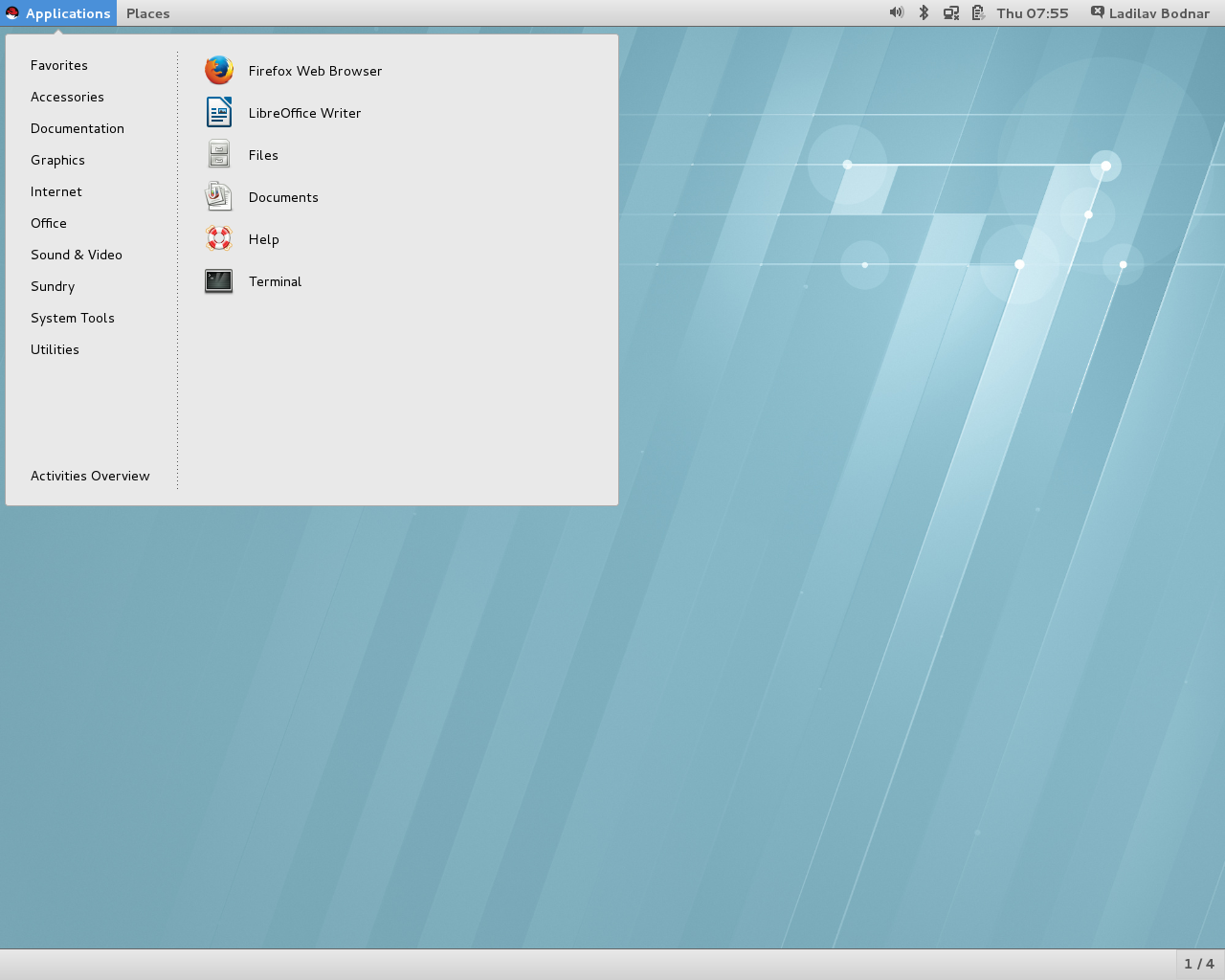The image size is (1225, 980).
Task: Select the Accessories category
Action: point(67,97)
